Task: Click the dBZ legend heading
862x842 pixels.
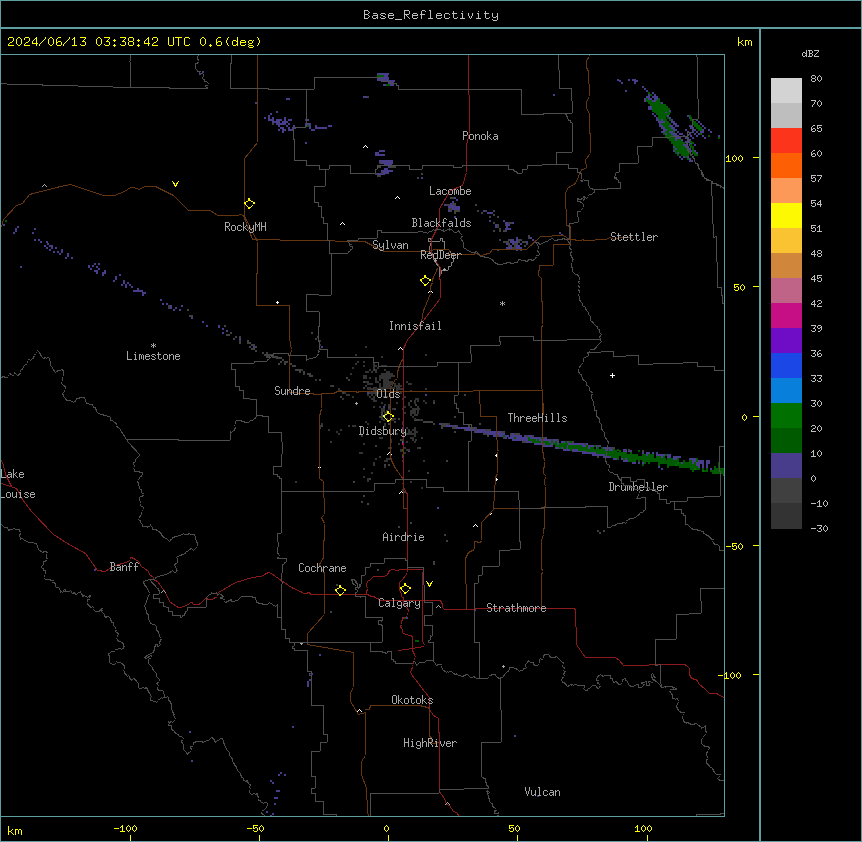Action: [810, 54]
